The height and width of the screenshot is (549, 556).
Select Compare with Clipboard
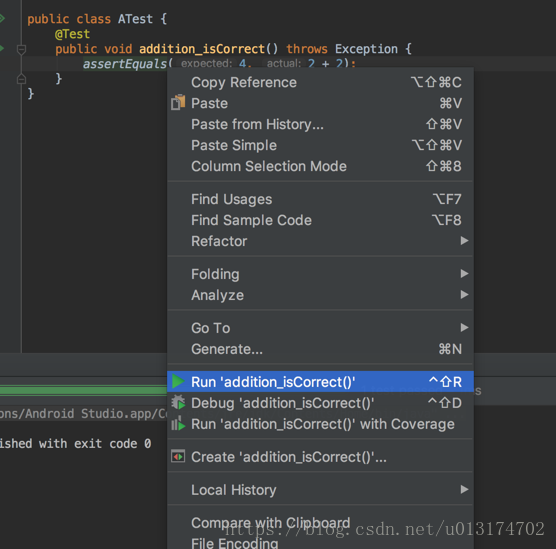(x=320, y=522)
